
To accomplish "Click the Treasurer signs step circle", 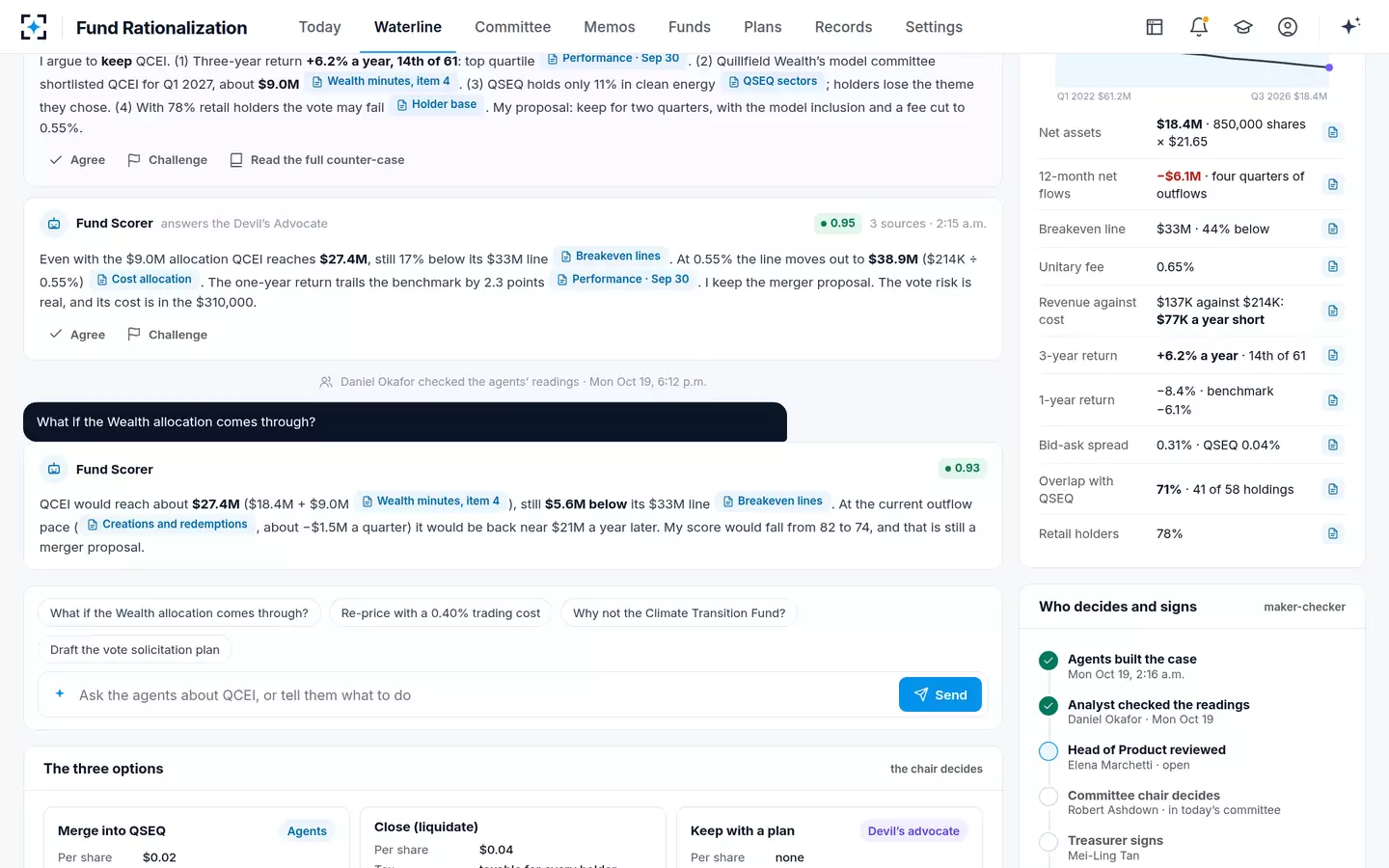I will 1049,842.
